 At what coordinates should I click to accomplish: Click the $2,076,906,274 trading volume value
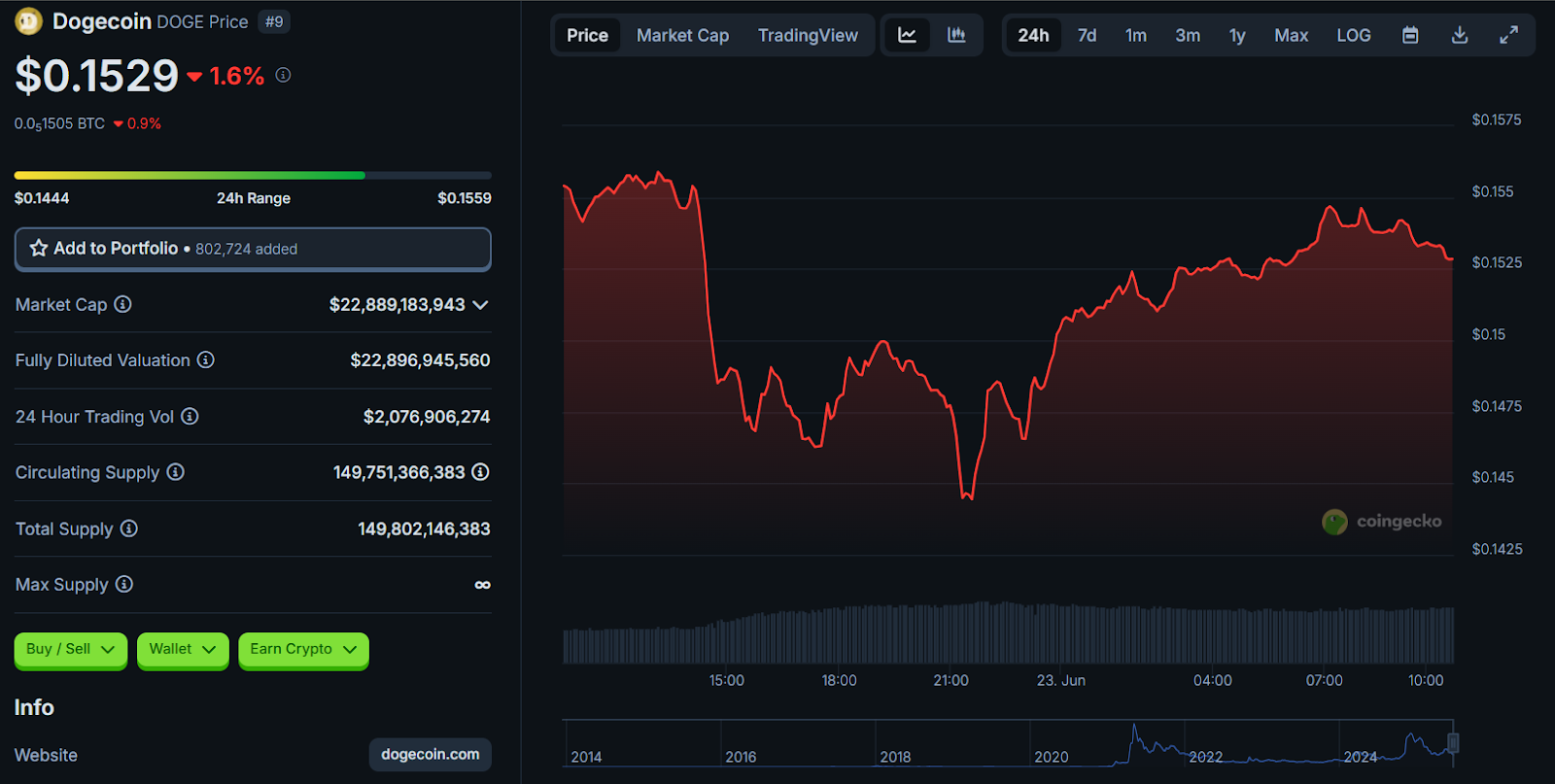(x=427, y=417)
